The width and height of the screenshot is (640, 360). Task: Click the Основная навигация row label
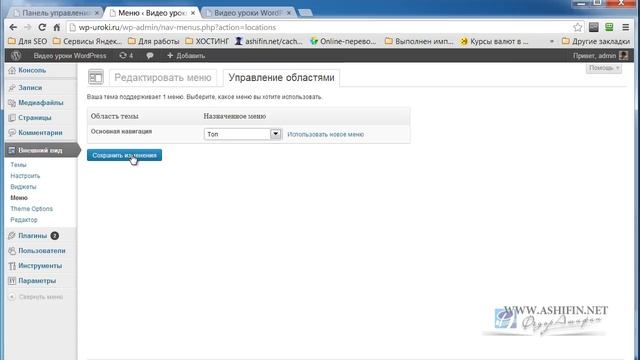pyautogui.click(x=121, y=131)
